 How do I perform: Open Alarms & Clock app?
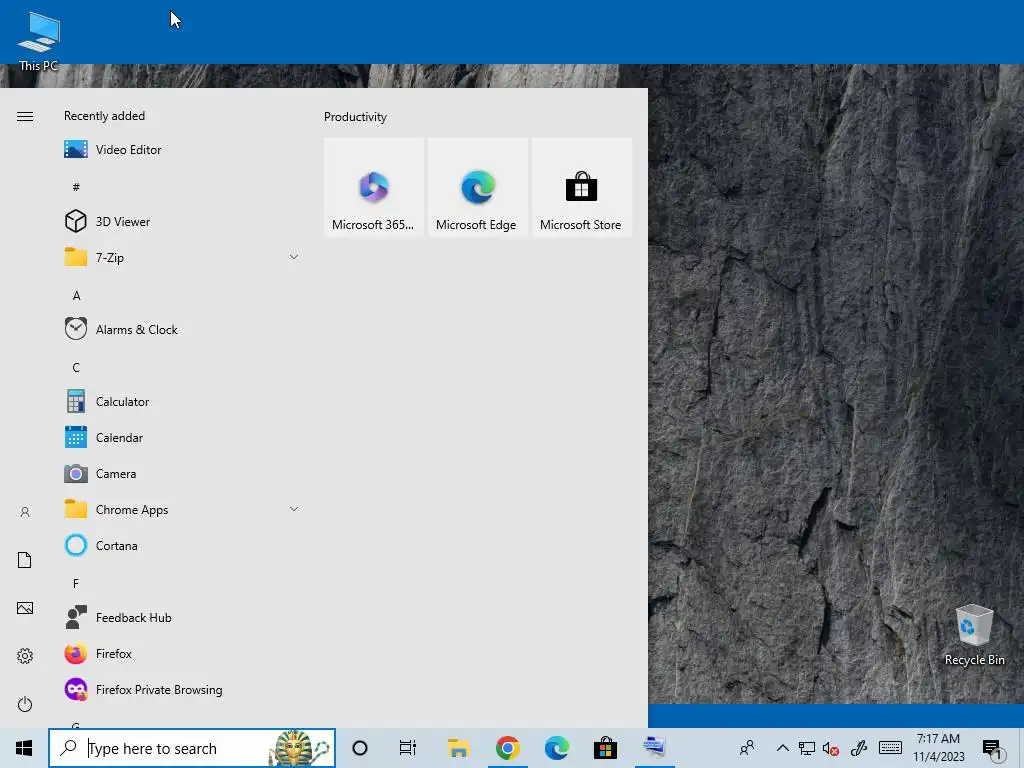tap(182, 329)
